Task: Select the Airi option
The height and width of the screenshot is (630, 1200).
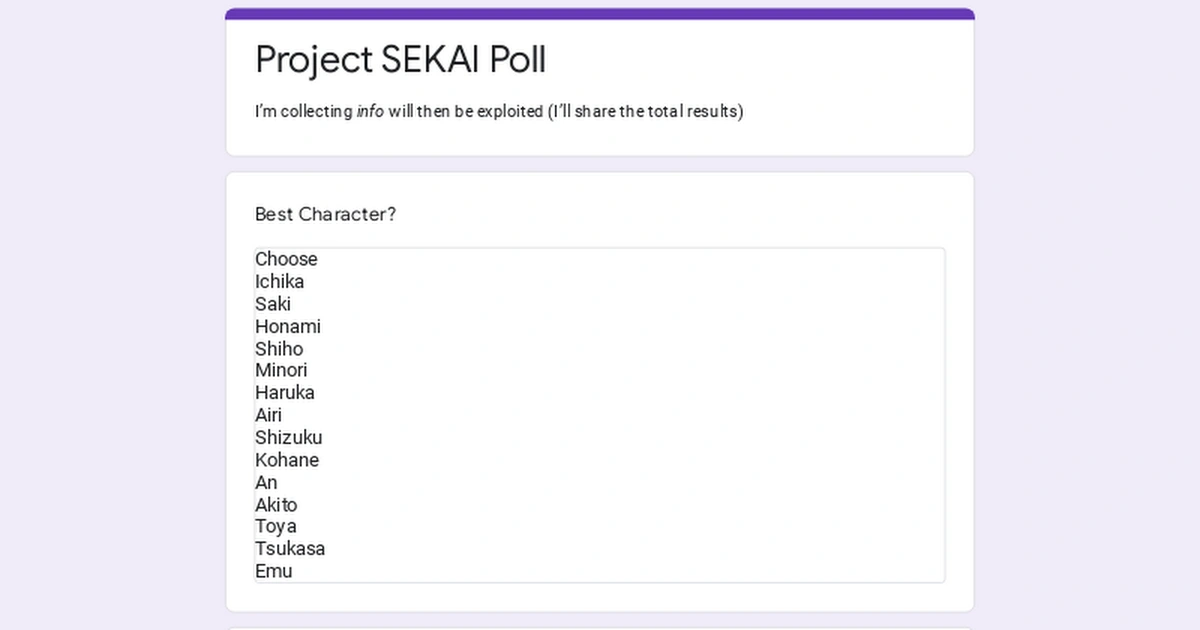Action: [269, 415]
